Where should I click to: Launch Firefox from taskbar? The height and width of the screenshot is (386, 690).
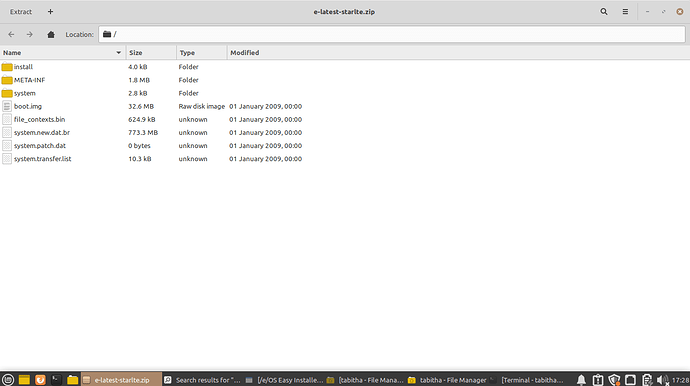pos(40,379)
